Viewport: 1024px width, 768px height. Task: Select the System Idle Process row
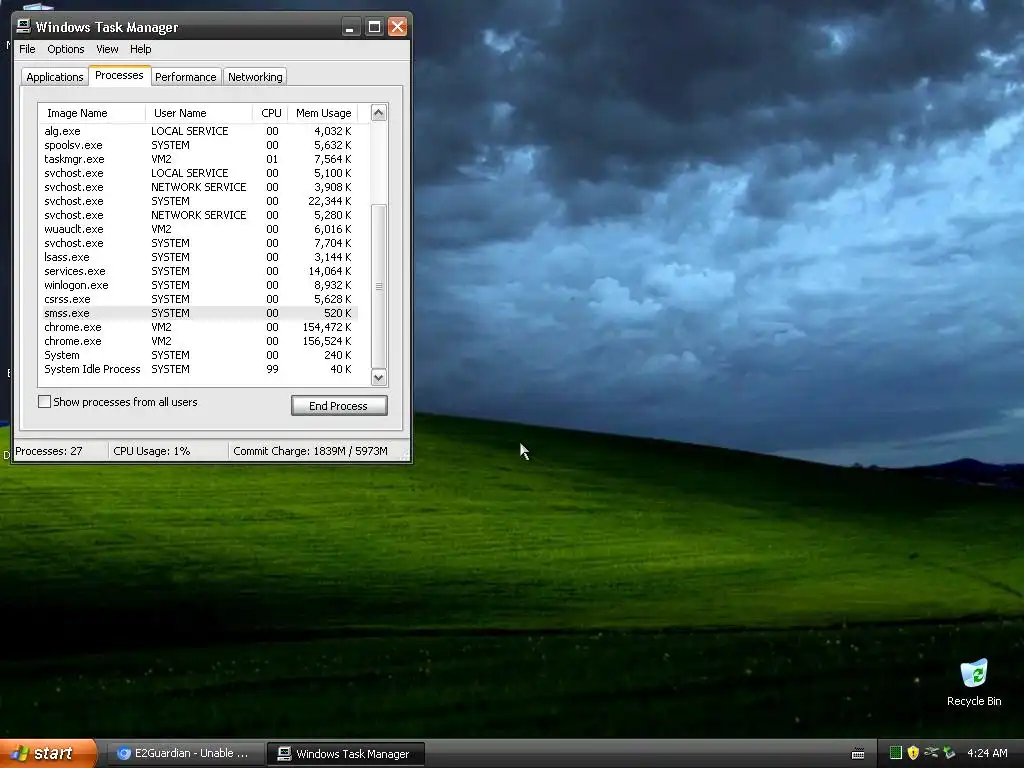[199, 370]
